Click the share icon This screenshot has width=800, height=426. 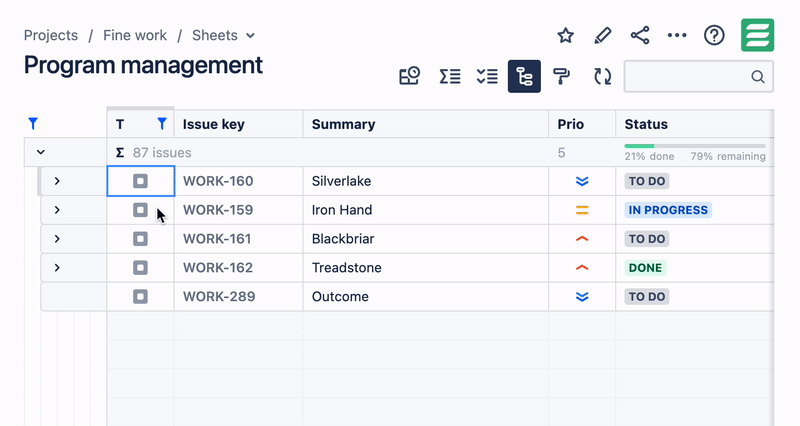point(640,35)
